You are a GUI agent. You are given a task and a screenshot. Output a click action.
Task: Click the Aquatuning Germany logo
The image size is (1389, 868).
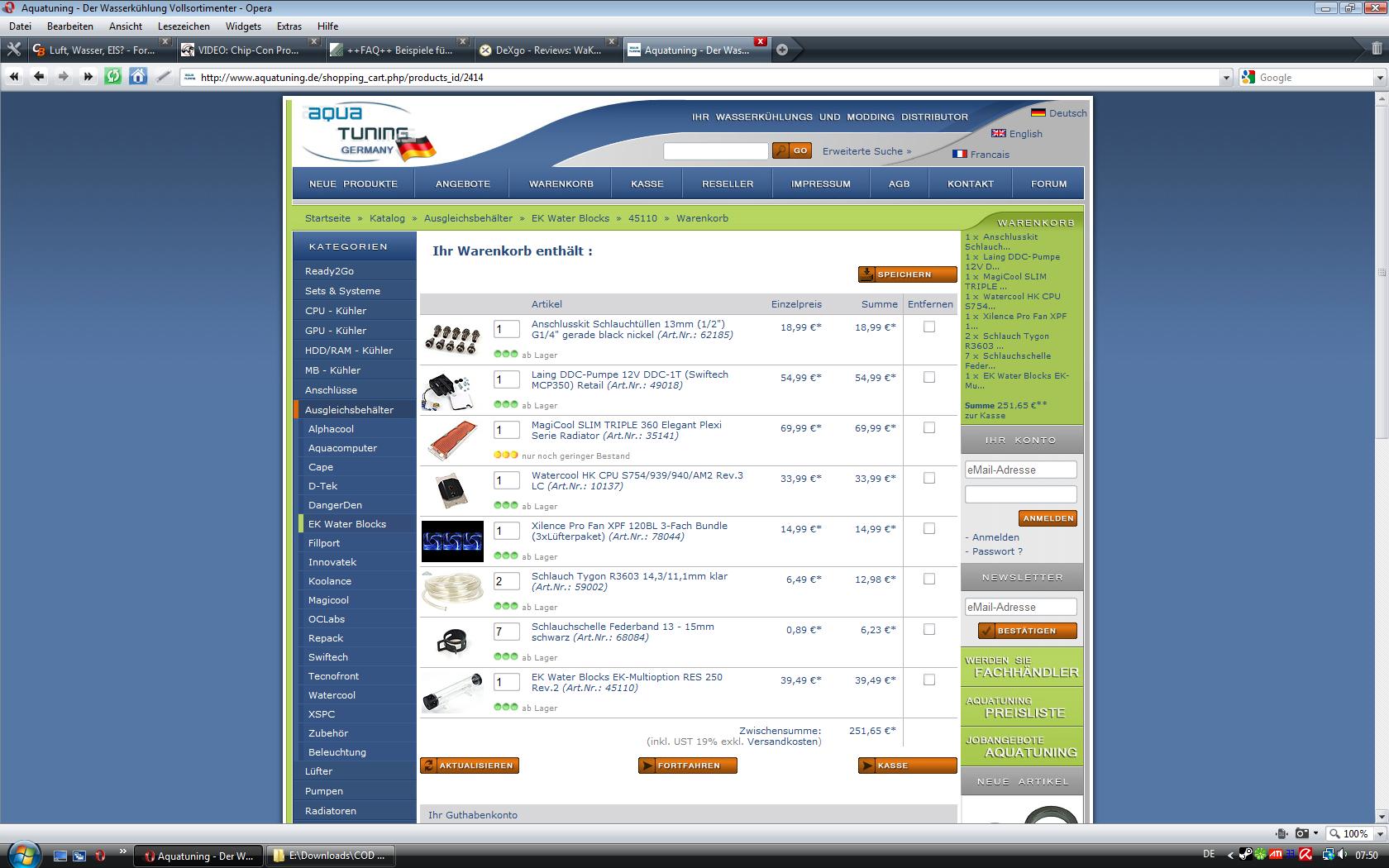tap(369, 132)
